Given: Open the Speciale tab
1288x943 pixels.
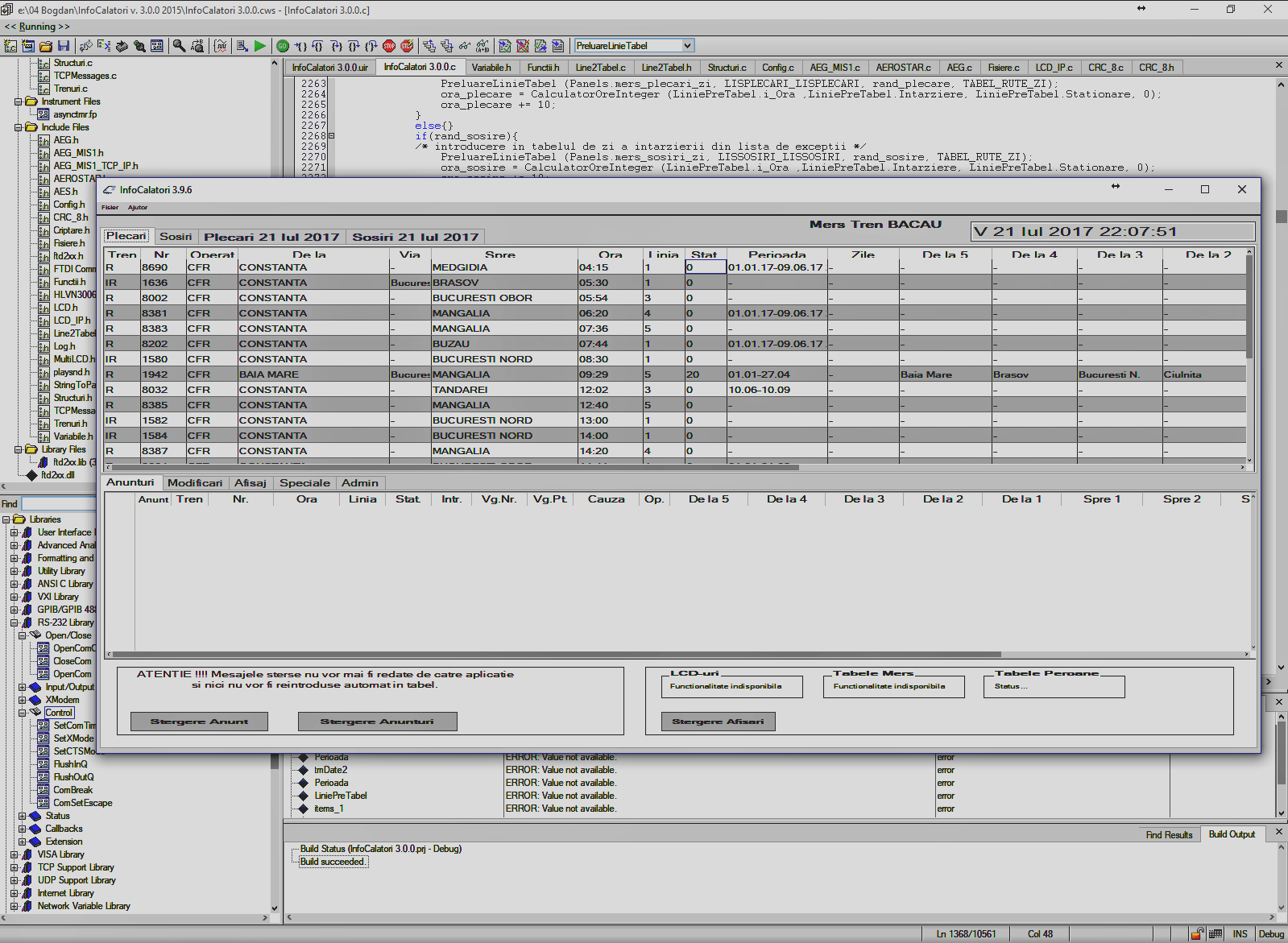Looking at the screenshot, I should (304, 482).
